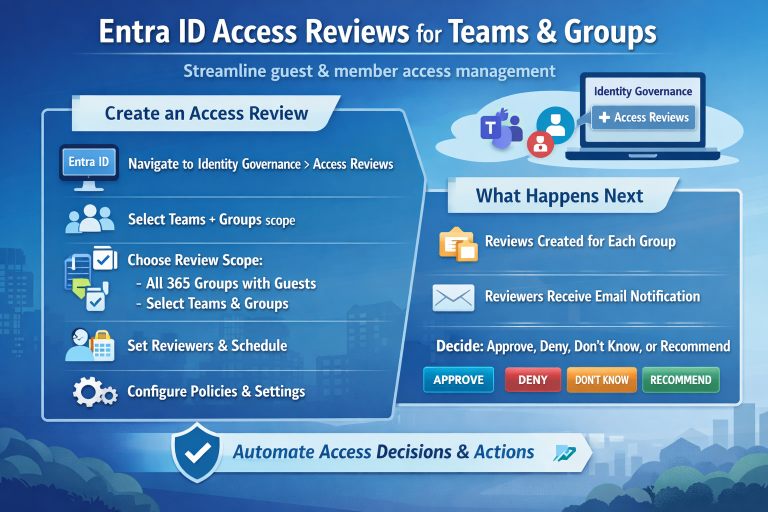The height and width of the screenshot is (512, 768).
Task: Click the green RECOMMEND button
Action: tap(681, 380)
